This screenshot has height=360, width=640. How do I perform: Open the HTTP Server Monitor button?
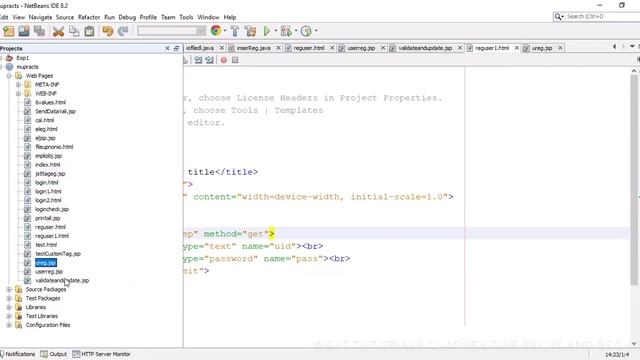[102, 354]
